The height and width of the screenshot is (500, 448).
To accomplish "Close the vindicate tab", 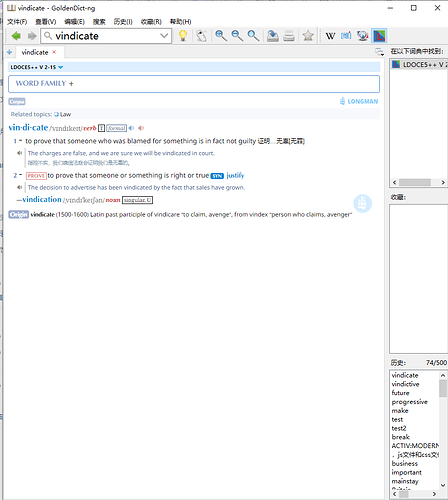I will [54, 52].
